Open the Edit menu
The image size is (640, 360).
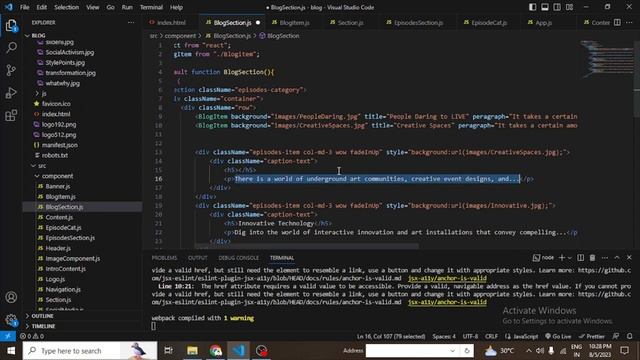(42, 7)
